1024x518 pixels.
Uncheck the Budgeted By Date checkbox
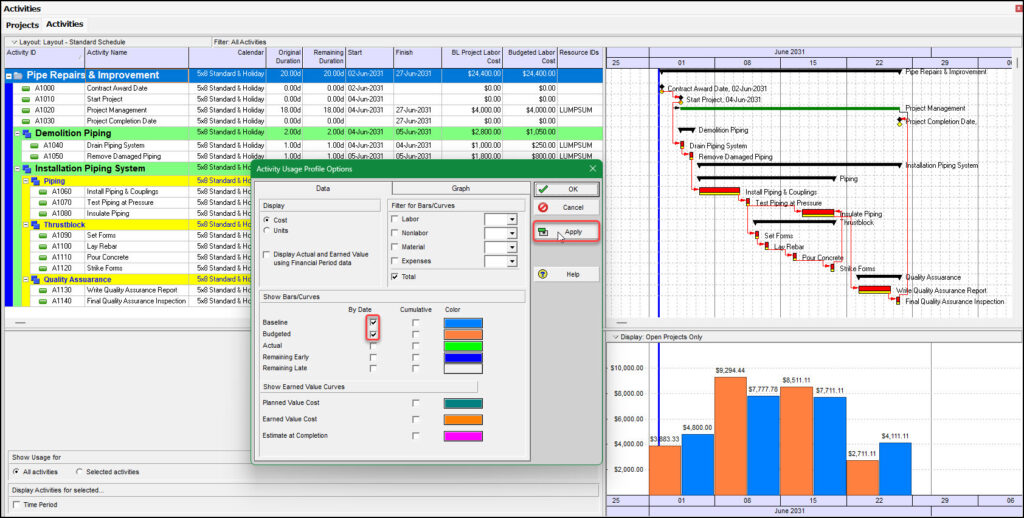click(x=373, y=334)
